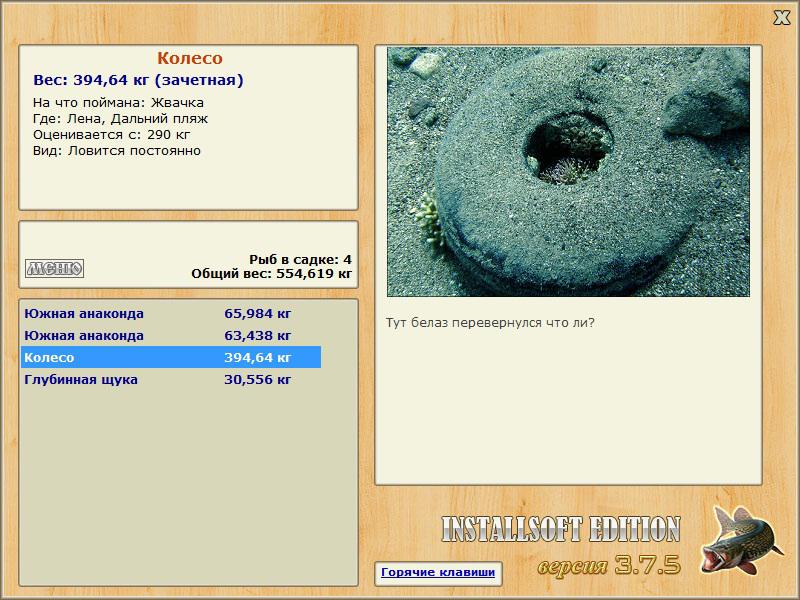This screenshot has width=800, height=600.
Task: Select the highlighted Колесо row
Action: click(x=171, y=357)
